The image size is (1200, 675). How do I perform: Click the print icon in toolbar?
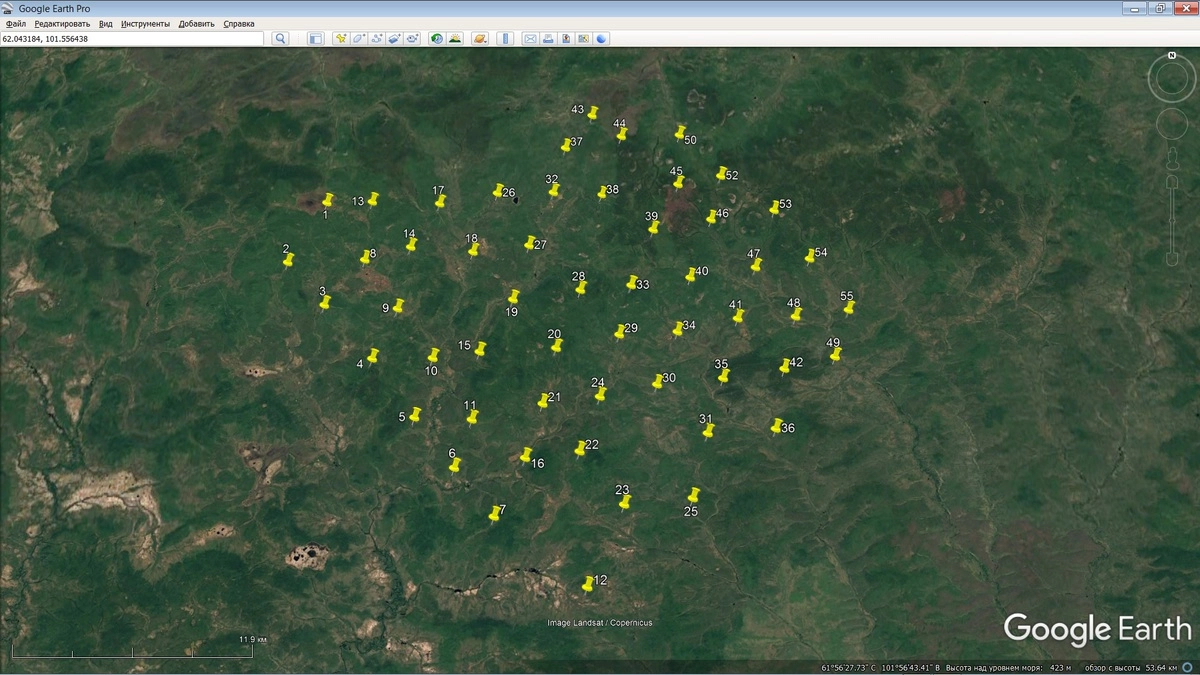[x=549, y=38]
